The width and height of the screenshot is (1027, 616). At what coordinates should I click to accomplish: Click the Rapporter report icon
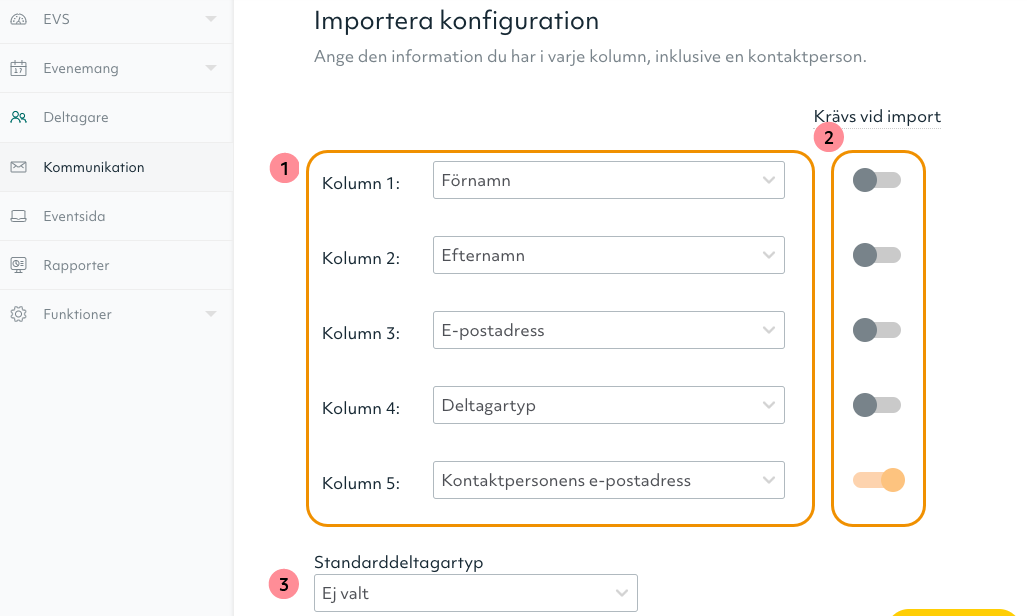coord(18,265)
